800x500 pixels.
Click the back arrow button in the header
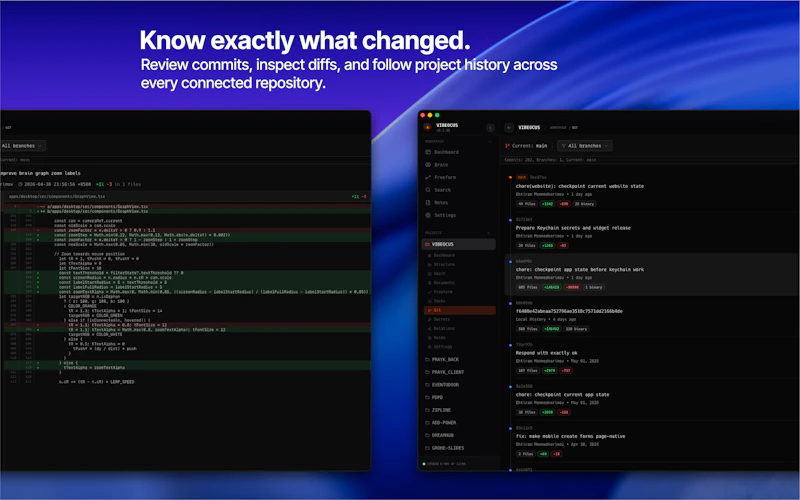(x=509, y=128)
